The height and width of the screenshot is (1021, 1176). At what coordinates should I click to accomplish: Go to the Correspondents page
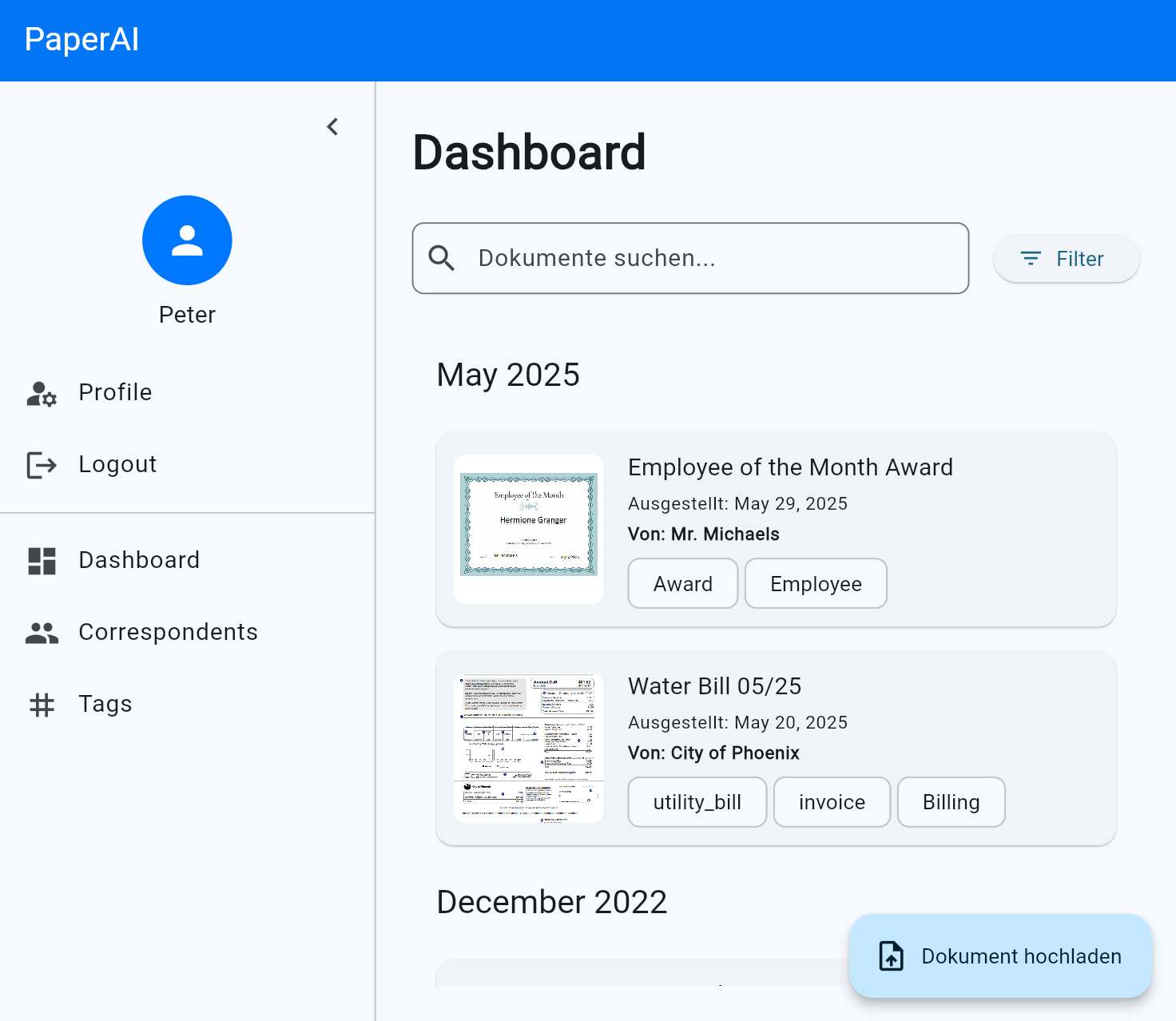tap(168, 632)
